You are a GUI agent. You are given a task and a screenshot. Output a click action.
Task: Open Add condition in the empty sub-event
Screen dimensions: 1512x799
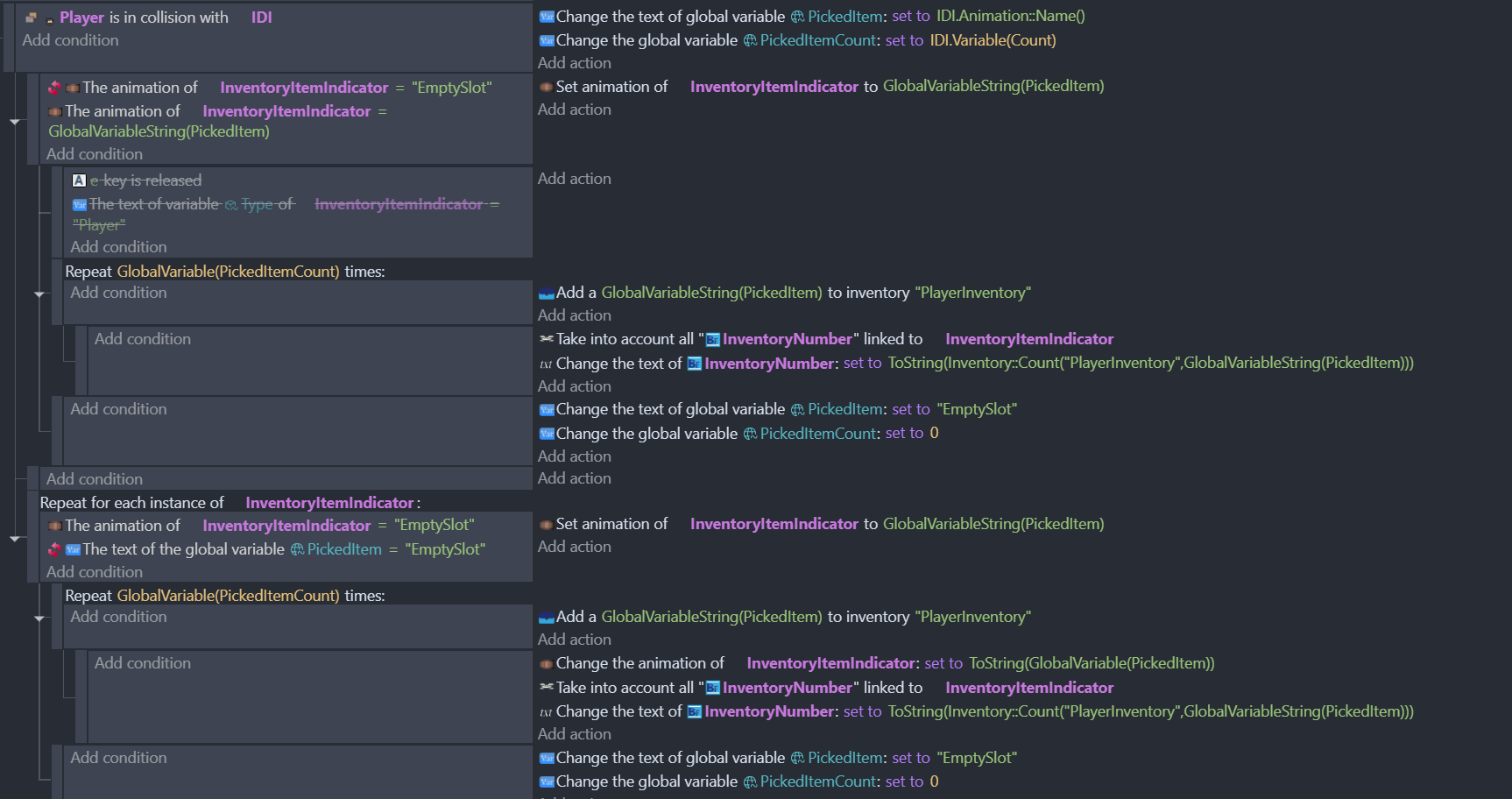point(143,338)
